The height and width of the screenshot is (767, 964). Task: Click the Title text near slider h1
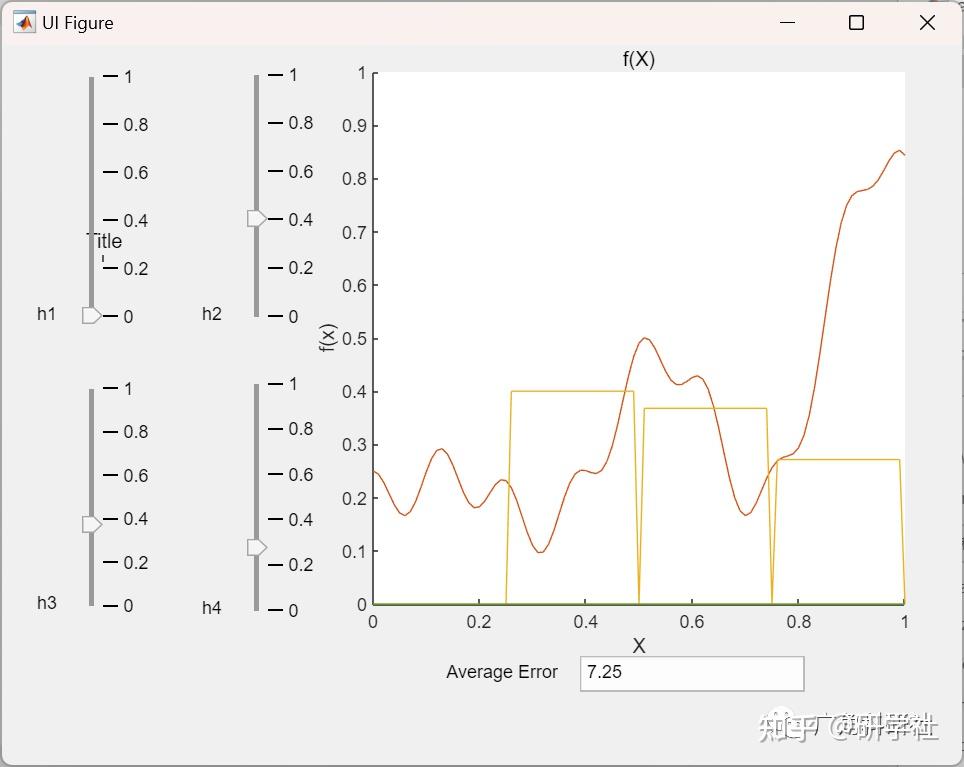105,241
